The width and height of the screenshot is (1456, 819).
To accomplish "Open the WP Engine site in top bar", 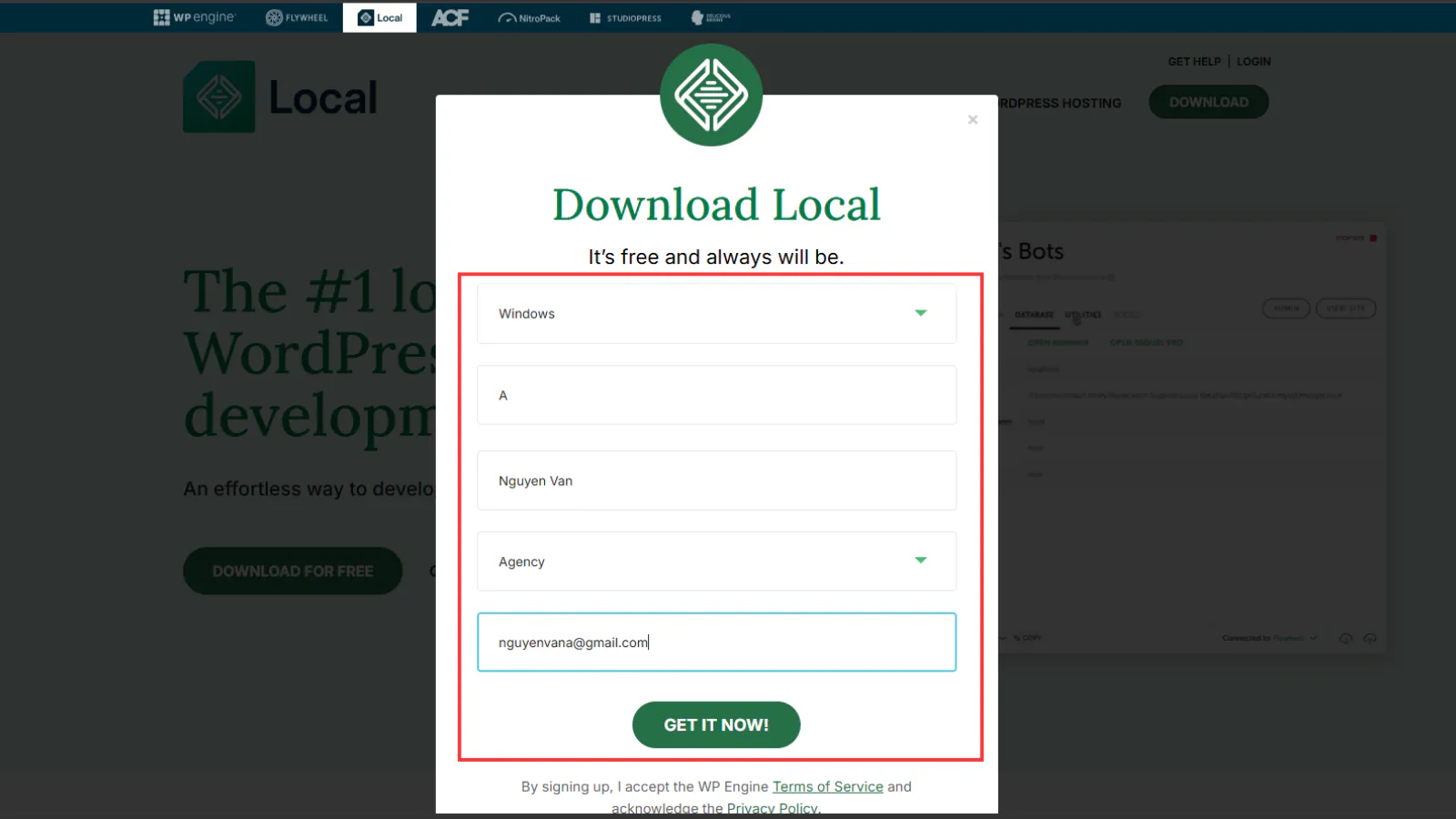I will pos(194,17).
